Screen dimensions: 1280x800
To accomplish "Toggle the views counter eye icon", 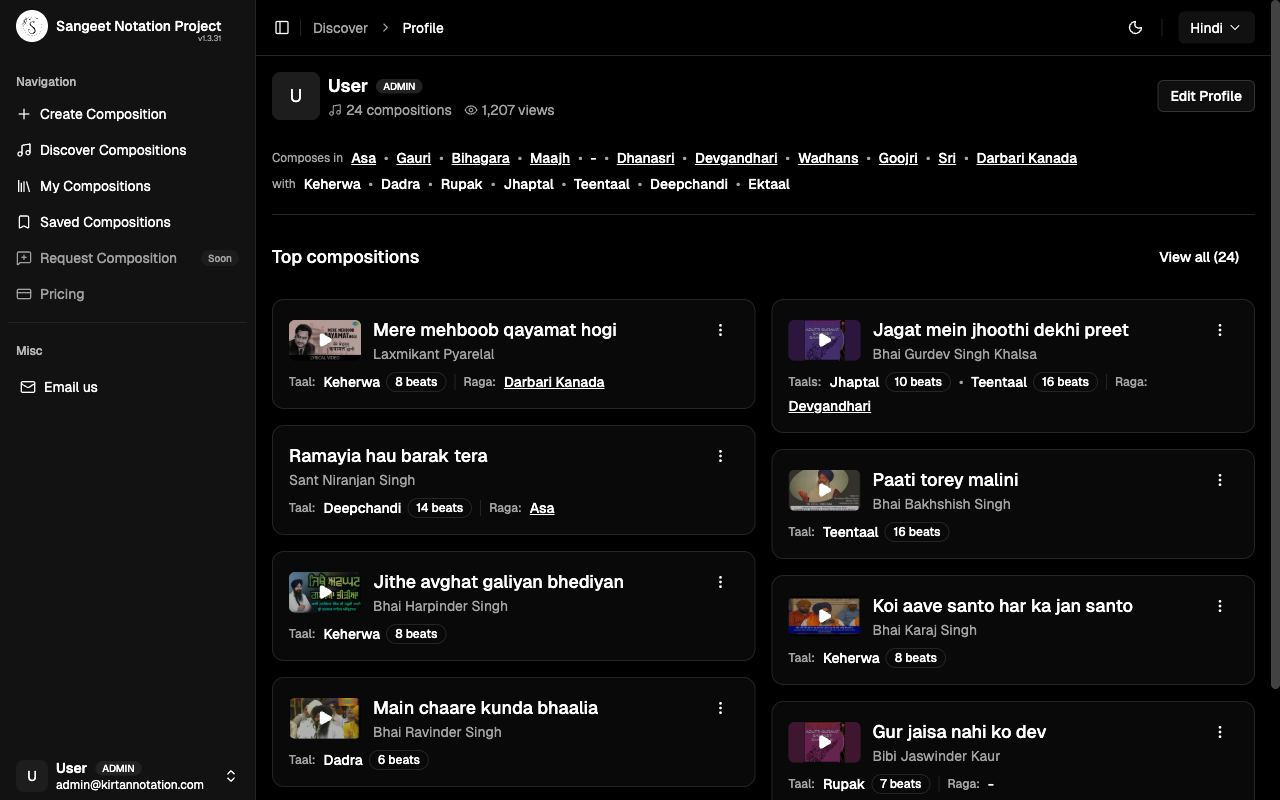I will tap(470, 110).
